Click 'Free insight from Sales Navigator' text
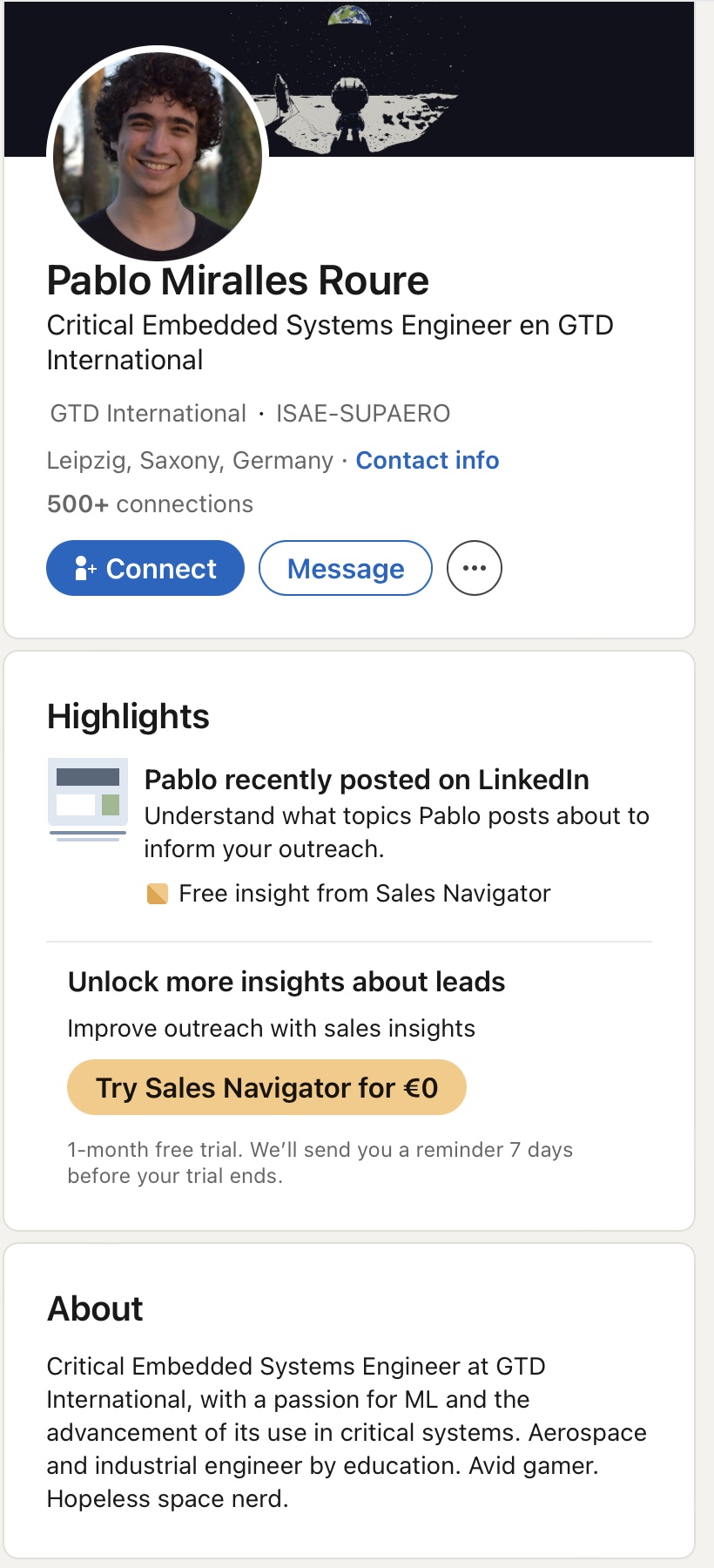This screenshot has height=1568, width=714. pyautogui.click(x=364, y=894)
